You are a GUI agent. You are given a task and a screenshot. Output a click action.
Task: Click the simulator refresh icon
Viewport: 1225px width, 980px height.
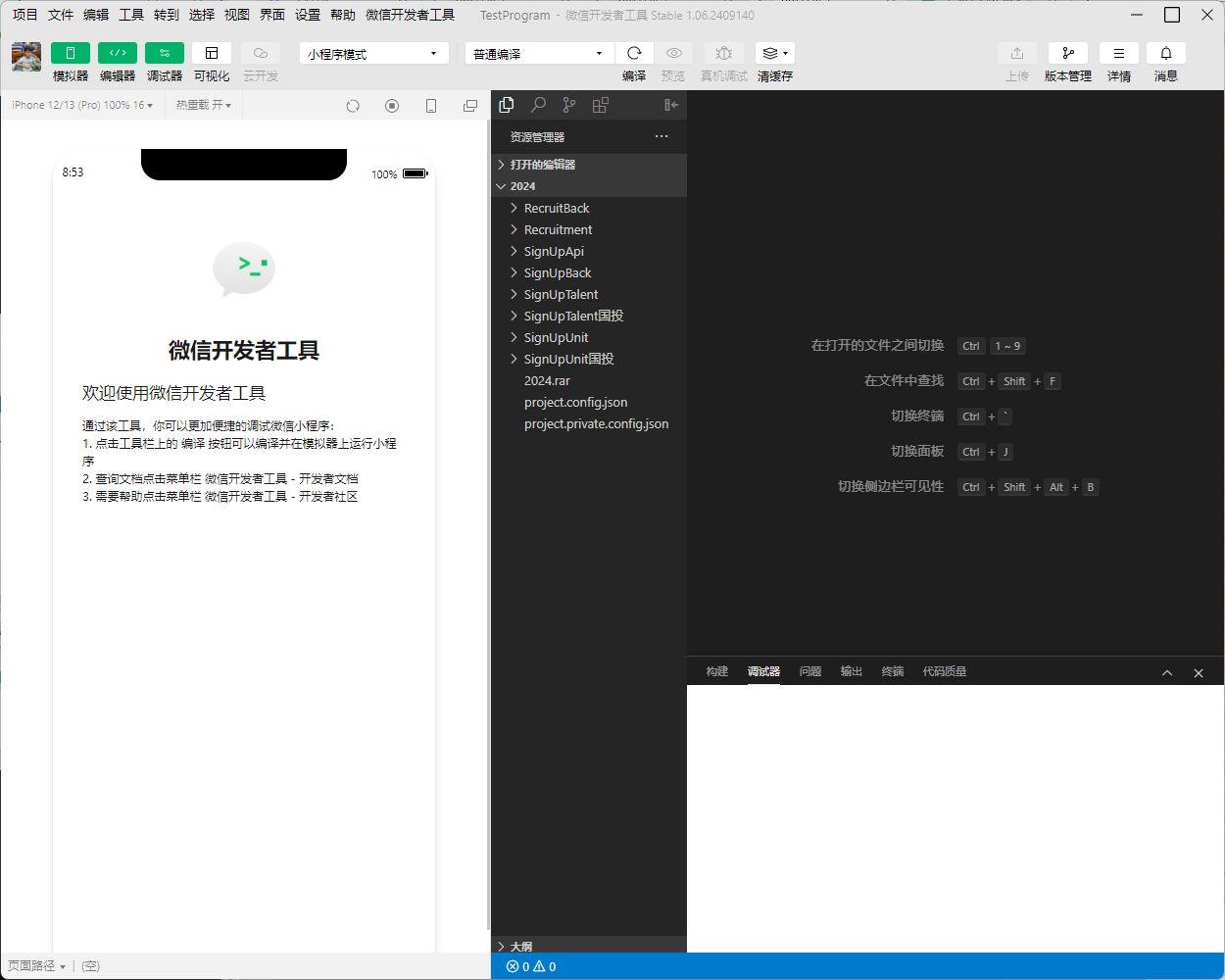353,106
